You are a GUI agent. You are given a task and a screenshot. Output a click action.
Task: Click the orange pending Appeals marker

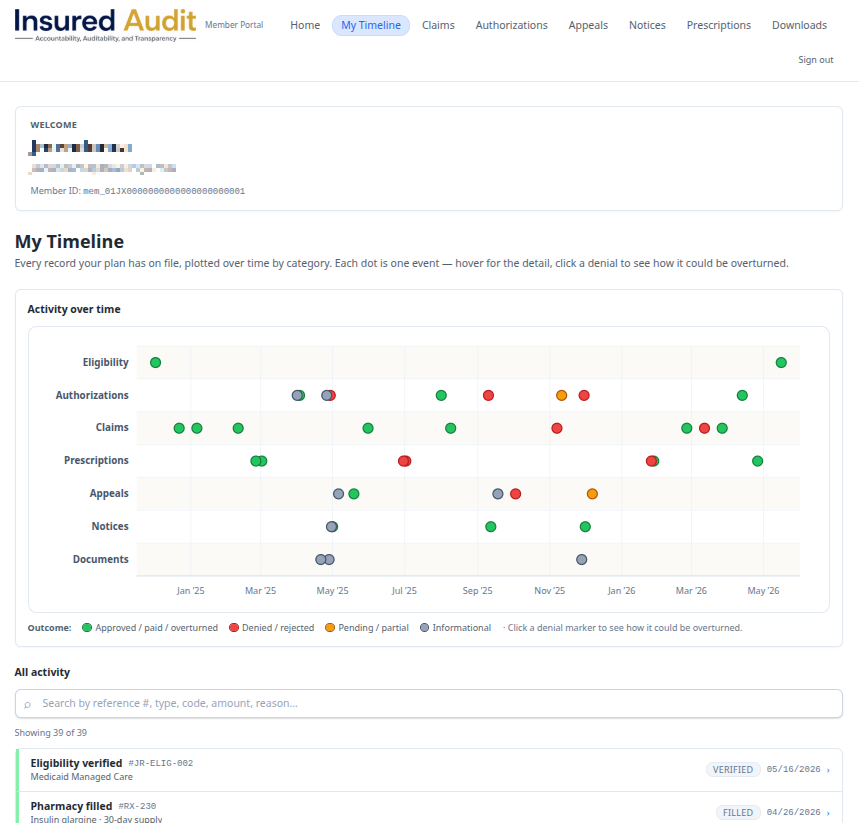click(x=592, y=494)
